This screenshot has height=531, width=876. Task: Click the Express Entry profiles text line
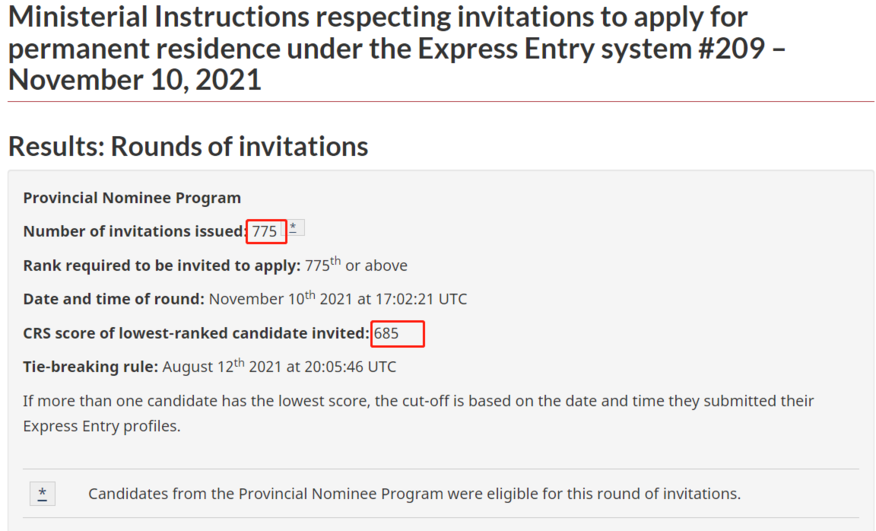[102, 426]
